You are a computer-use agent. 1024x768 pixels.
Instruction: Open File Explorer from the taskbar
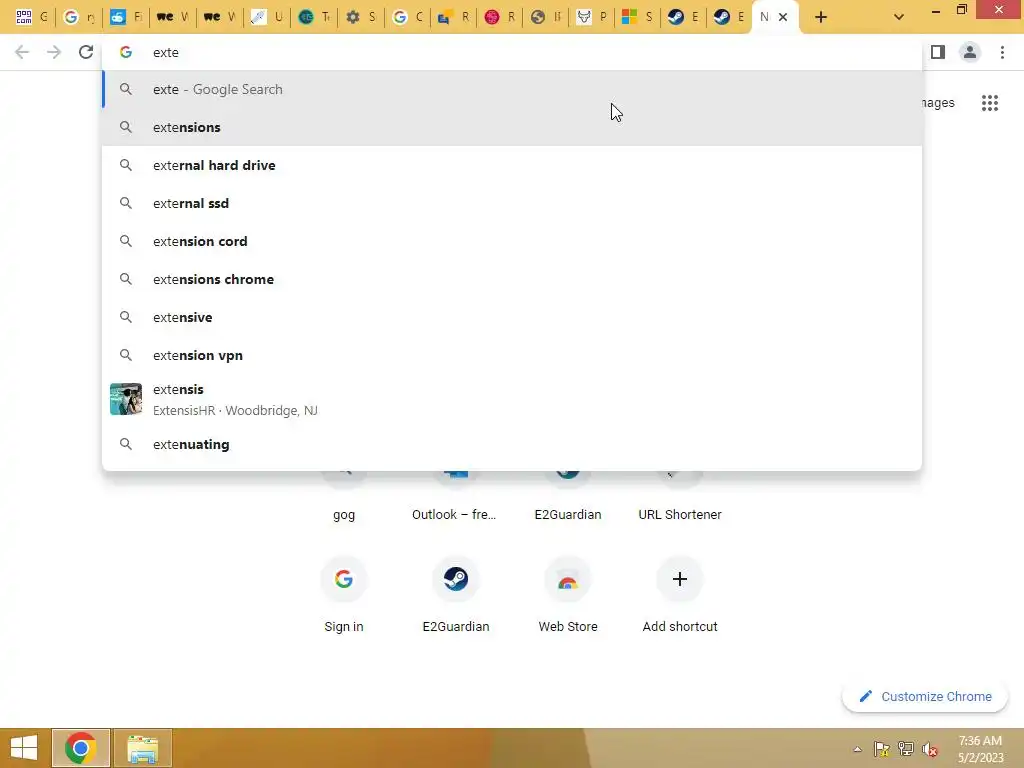click(x=142, y=748)
